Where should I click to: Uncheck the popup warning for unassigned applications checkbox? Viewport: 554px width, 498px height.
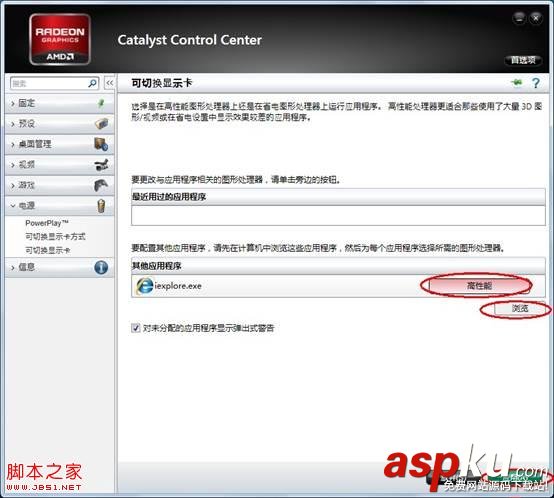click(136, 328)
